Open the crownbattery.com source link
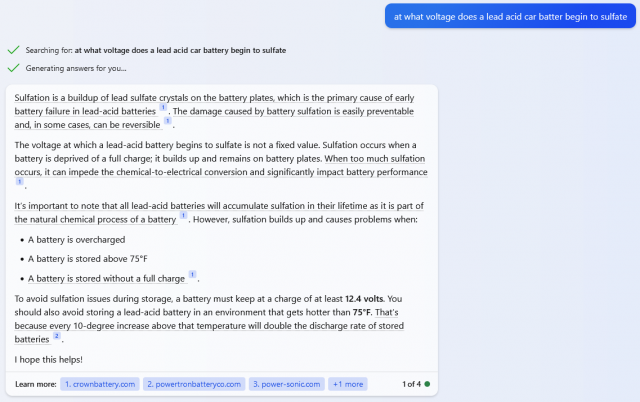 (100, 384)
